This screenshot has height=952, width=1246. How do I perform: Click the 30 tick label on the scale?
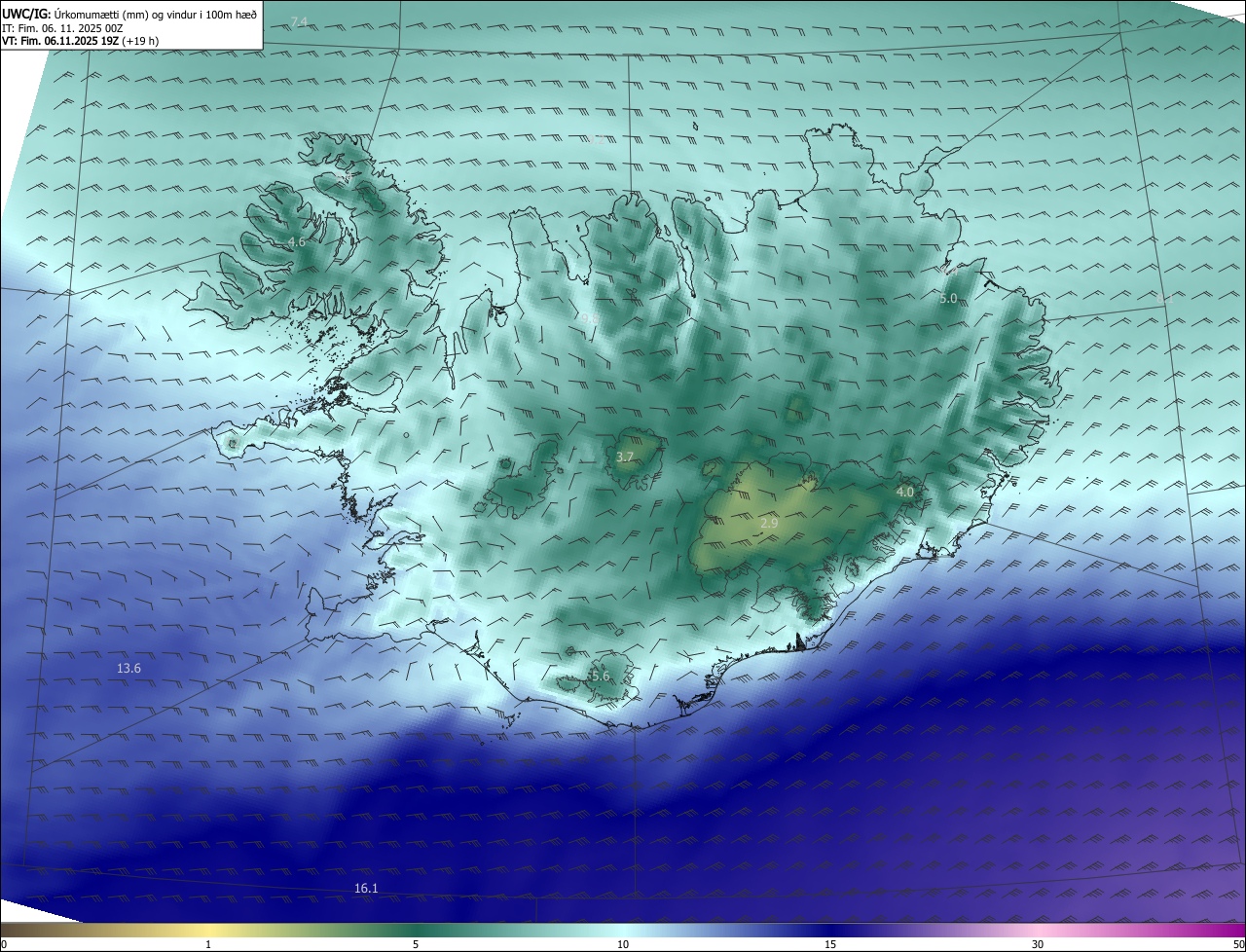pyautogui.click(x=1038, y=944)
